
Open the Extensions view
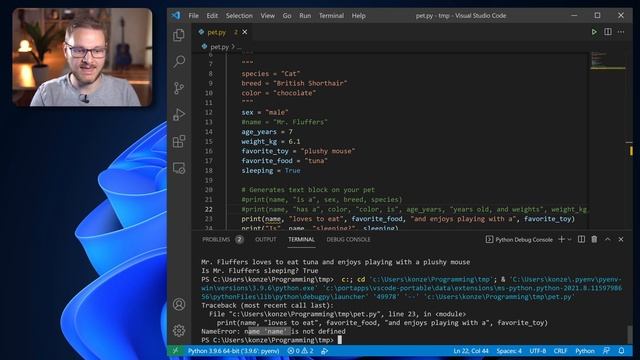tap(179, 142)
